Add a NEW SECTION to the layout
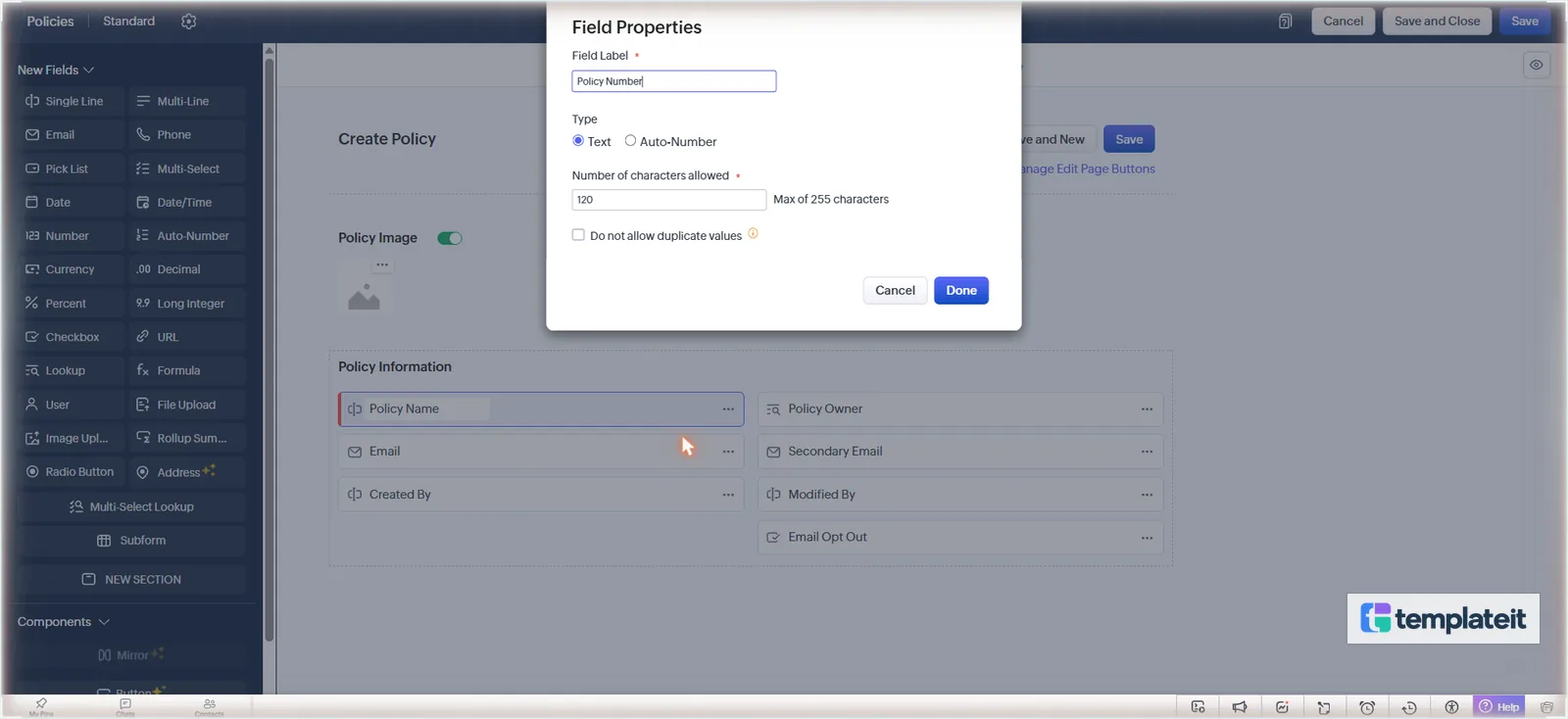The height and width of the screenshot is (719, 1568). (x=131, y=579)
